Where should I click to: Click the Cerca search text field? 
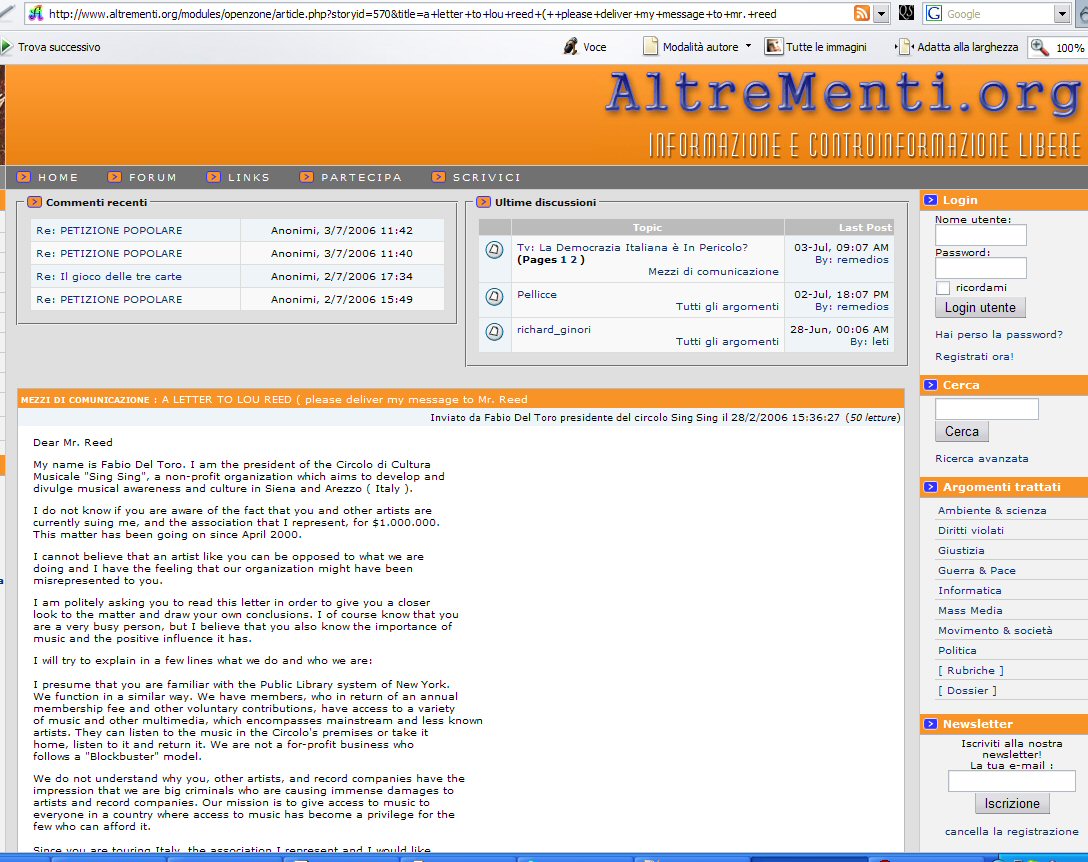click(986, 409)
